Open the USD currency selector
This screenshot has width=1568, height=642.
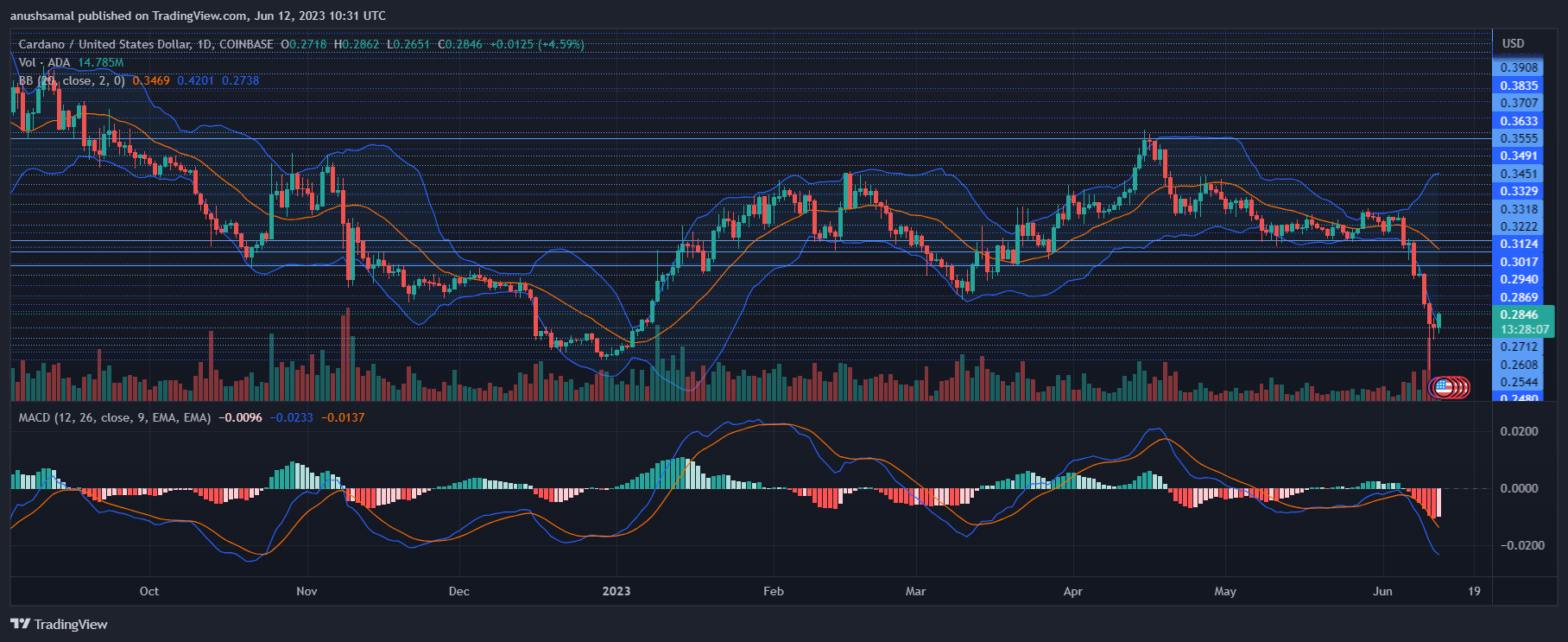pos(1513,43)
